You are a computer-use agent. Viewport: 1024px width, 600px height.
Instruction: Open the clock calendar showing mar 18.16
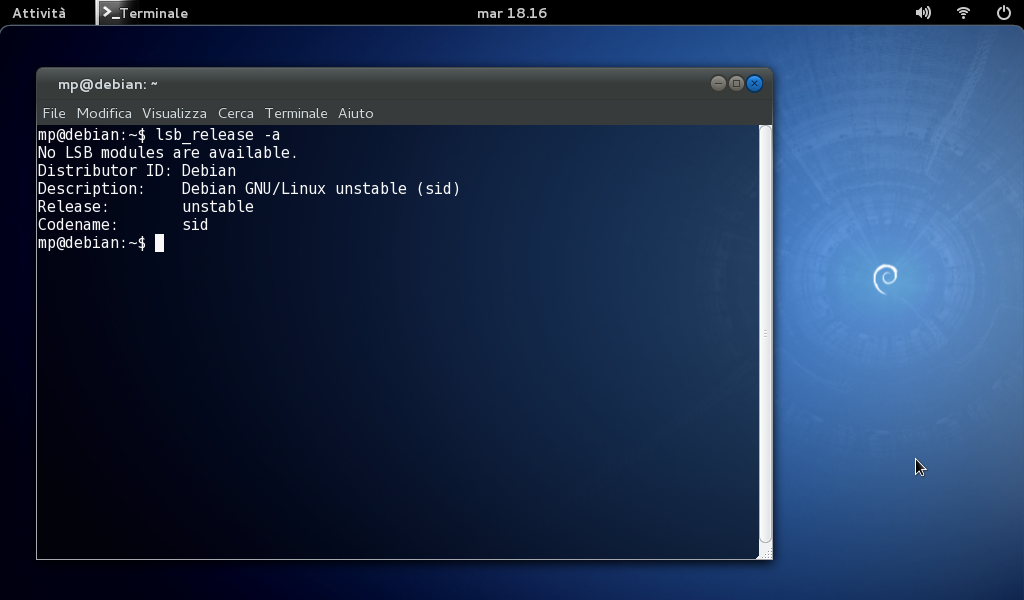(x=512, y=13)
